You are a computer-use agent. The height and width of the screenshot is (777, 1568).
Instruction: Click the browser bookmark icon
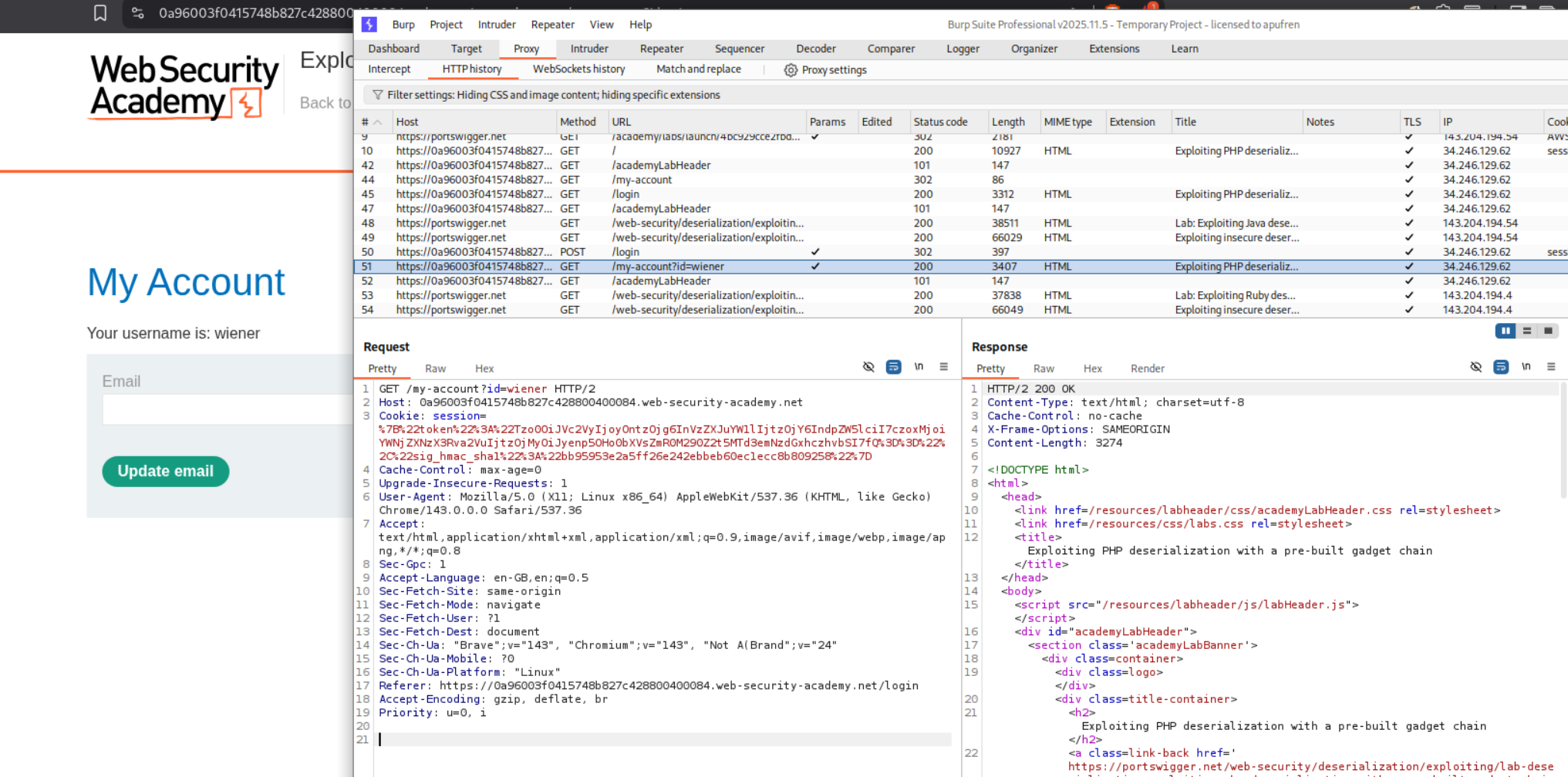tap(99, 13)
